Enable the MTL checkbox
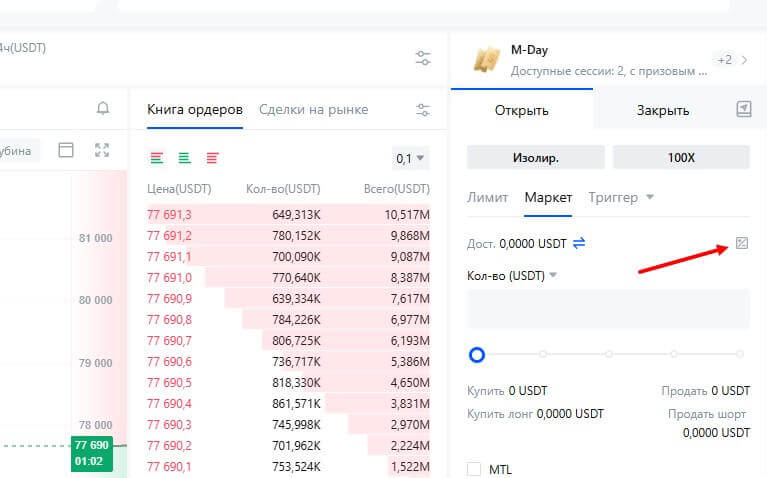 coord(474,469)
